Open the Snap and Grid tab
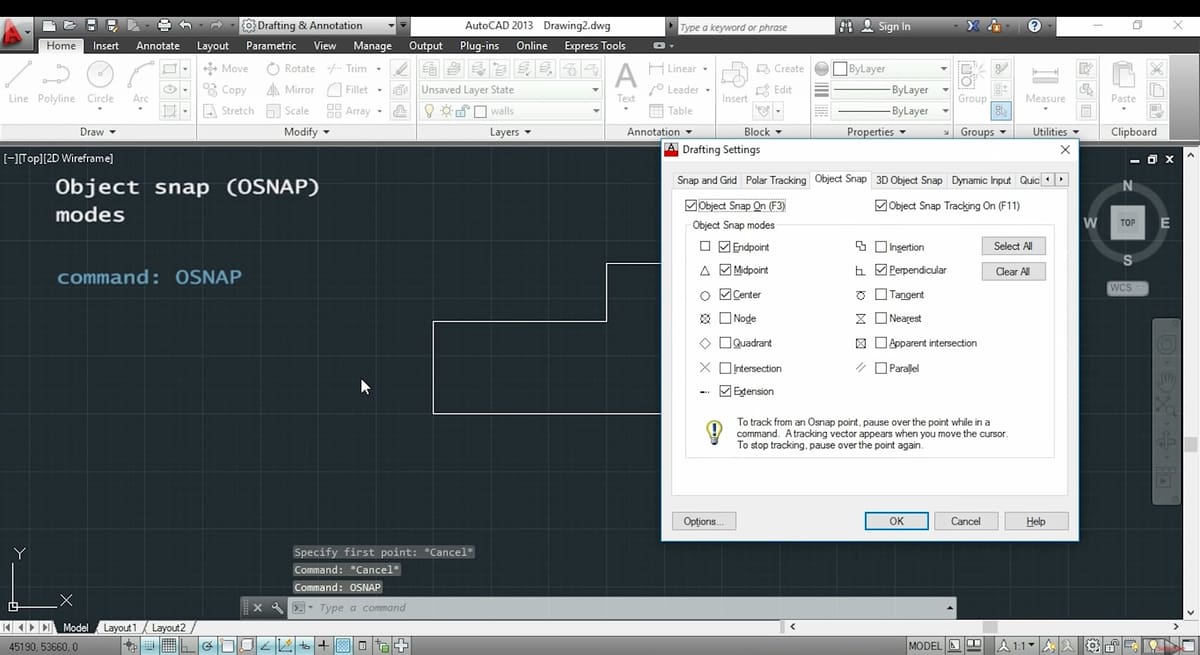 click(707, 180)
